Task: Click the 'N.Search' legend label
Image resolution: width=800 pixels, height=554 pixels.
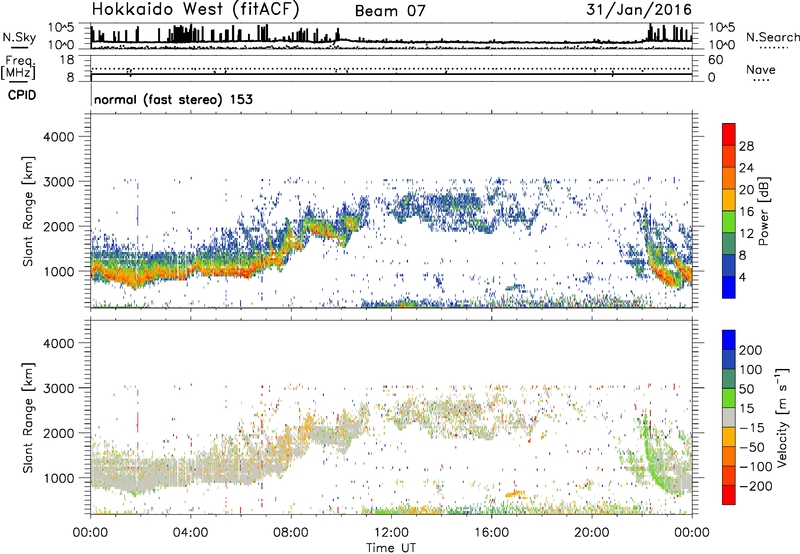Action: [x=772, y=37]
